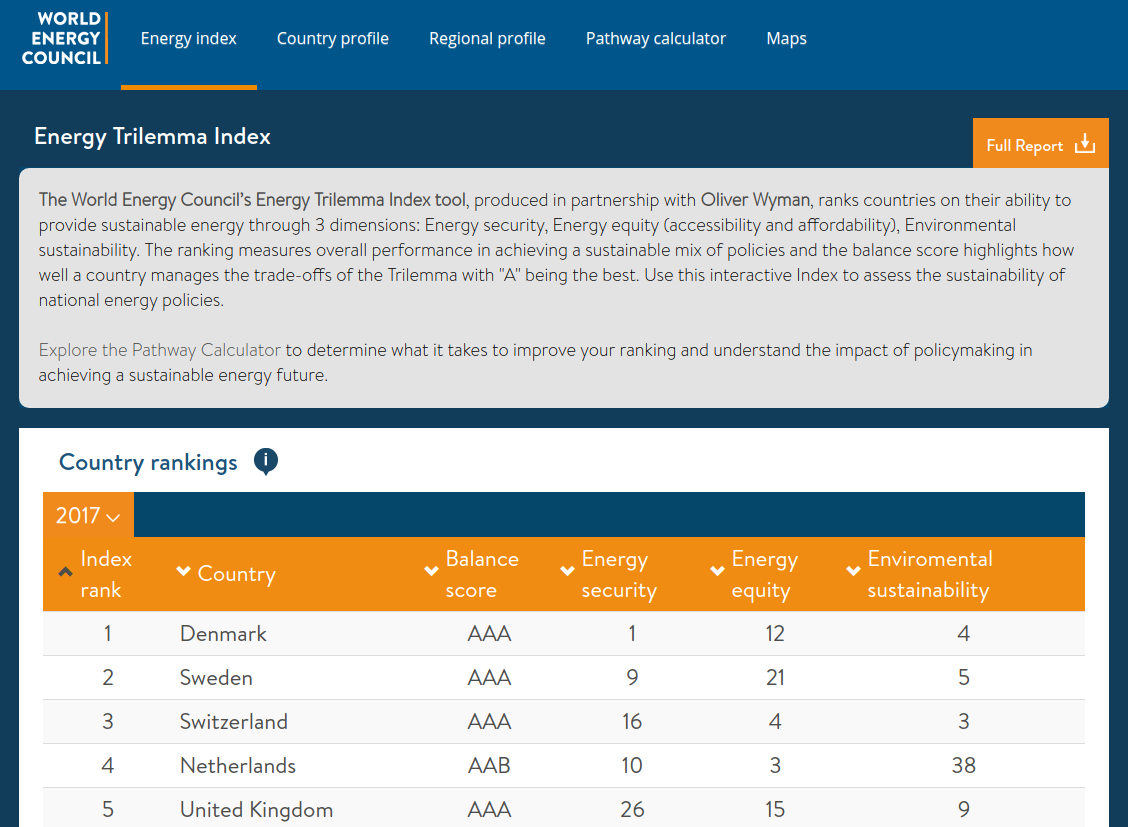Click Denmark's AAA balance score
Viewport: 1128px width, 827px height.
click(489, 634)
